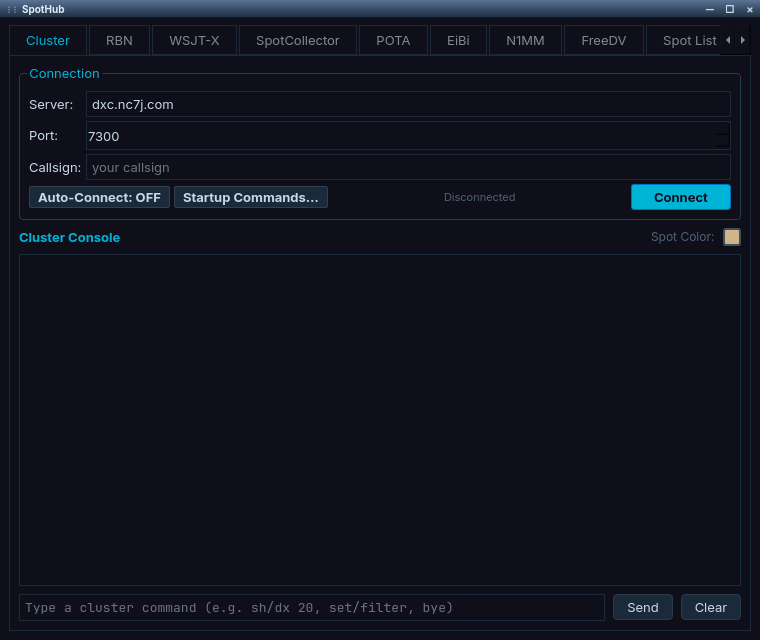Minimize the SpotHub window

[x=710, y=9]
